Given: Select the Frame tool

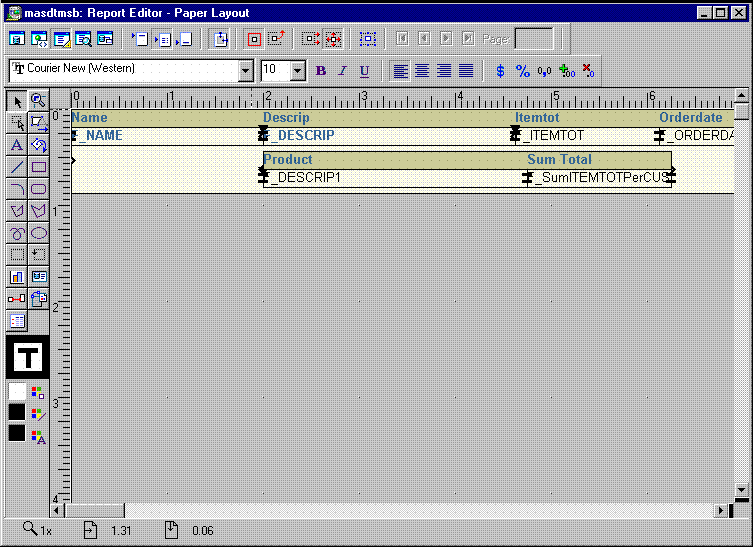Looking at the screenshot, I should tap(17, 255).
